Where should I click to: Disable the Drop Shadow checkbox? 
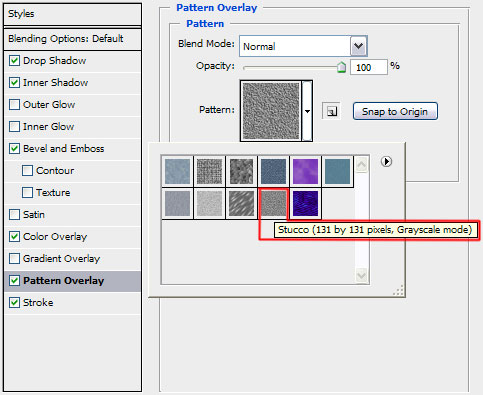[x=14, y=61]
